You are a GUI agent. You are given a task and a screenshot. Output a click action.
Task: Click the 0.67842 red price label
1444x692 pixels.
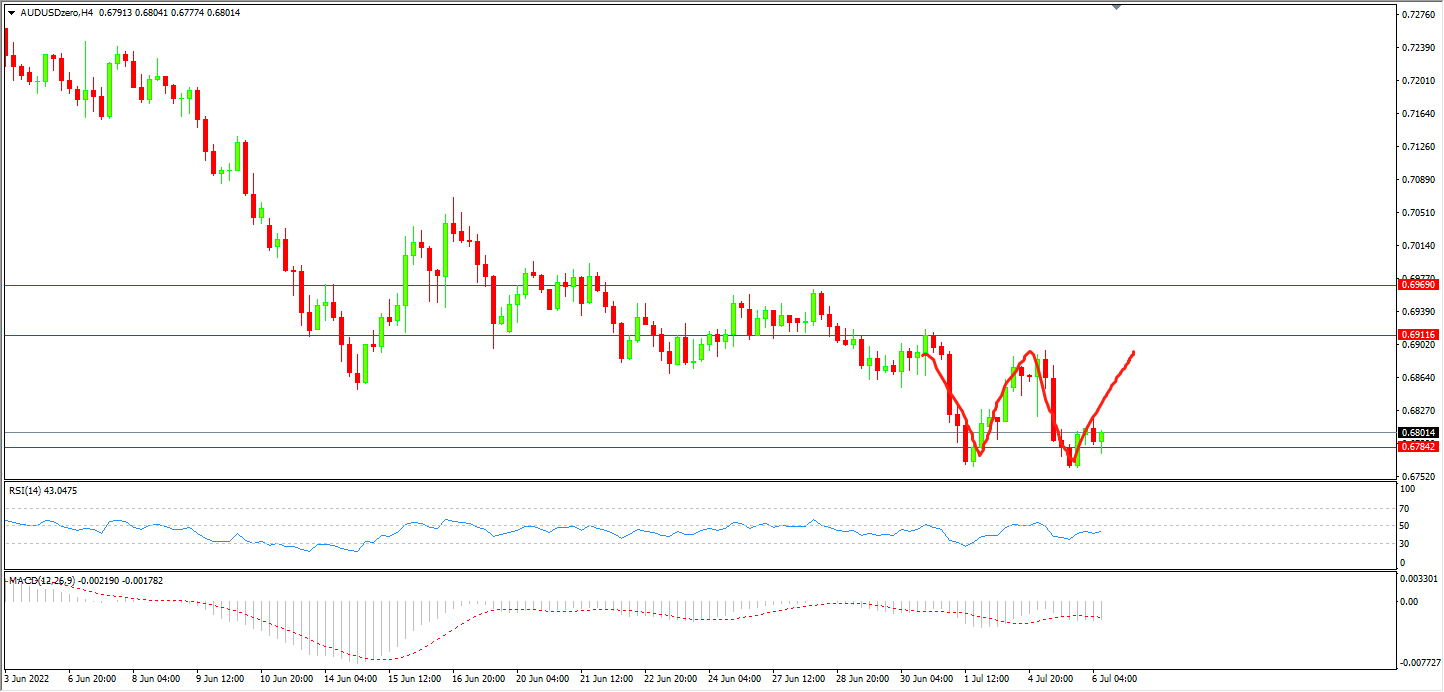coord(1418,447)
